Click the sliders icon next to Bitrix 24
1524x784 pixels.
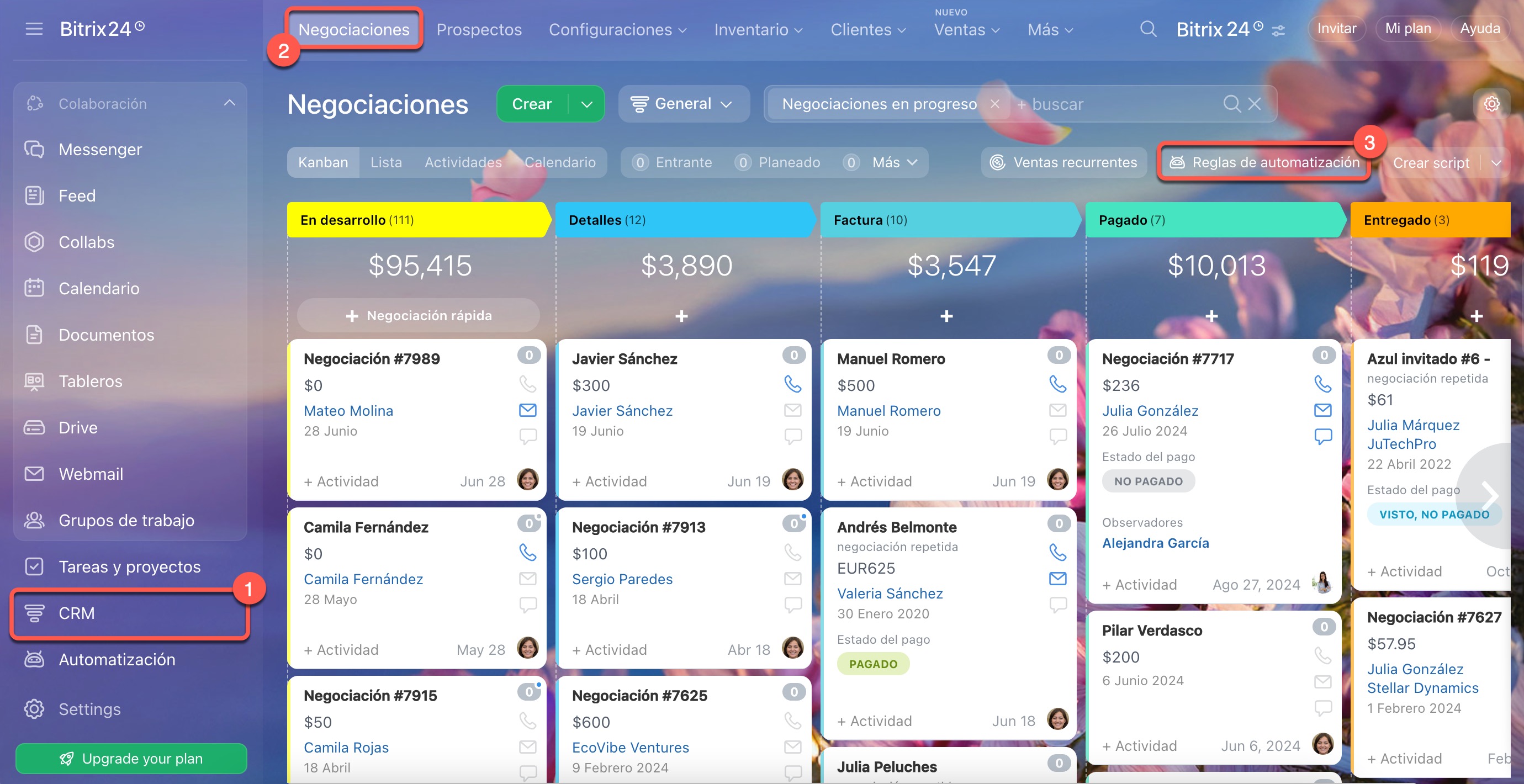[1278, 30]
